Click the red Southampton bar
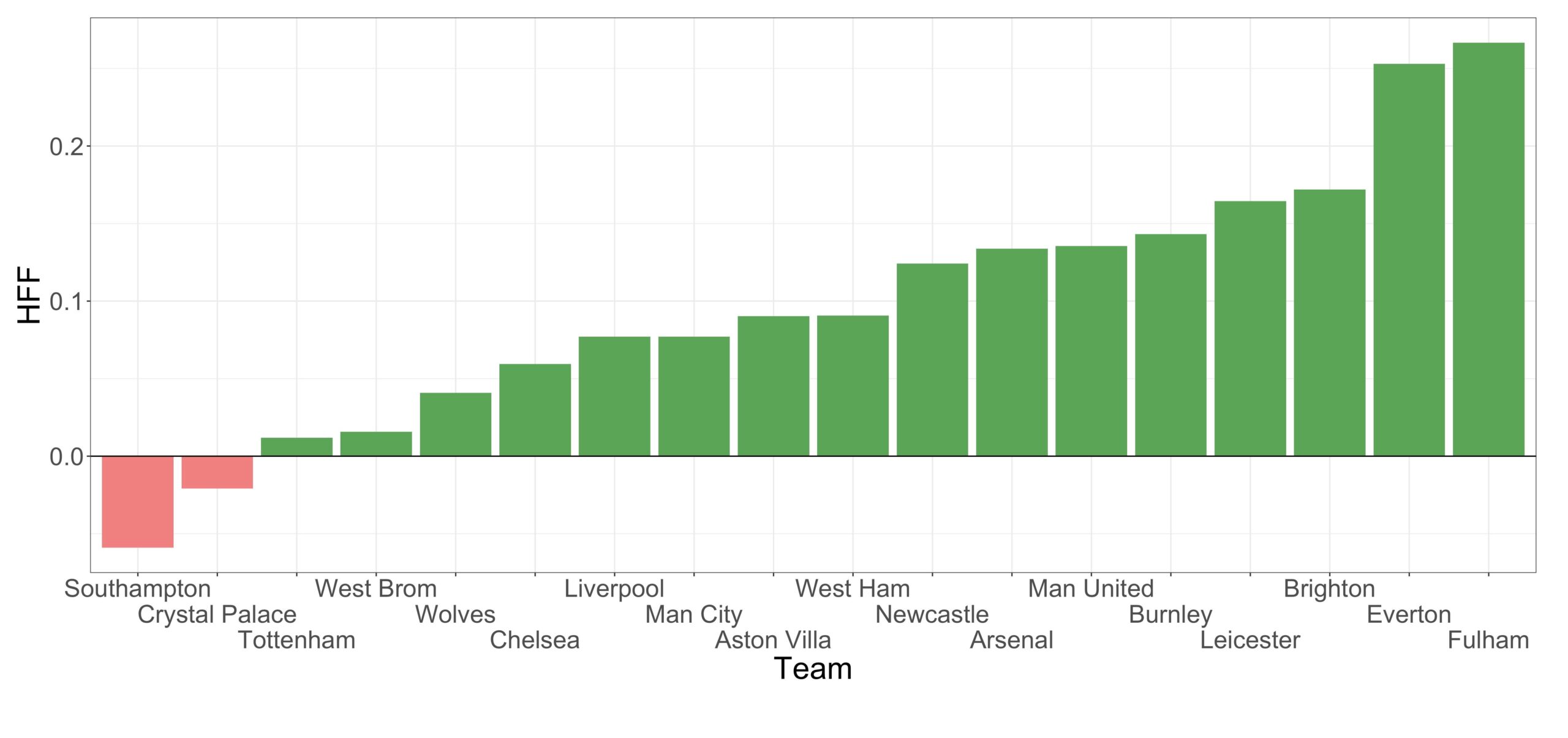This screenshot has height=738, width=1568. (137, 501)
